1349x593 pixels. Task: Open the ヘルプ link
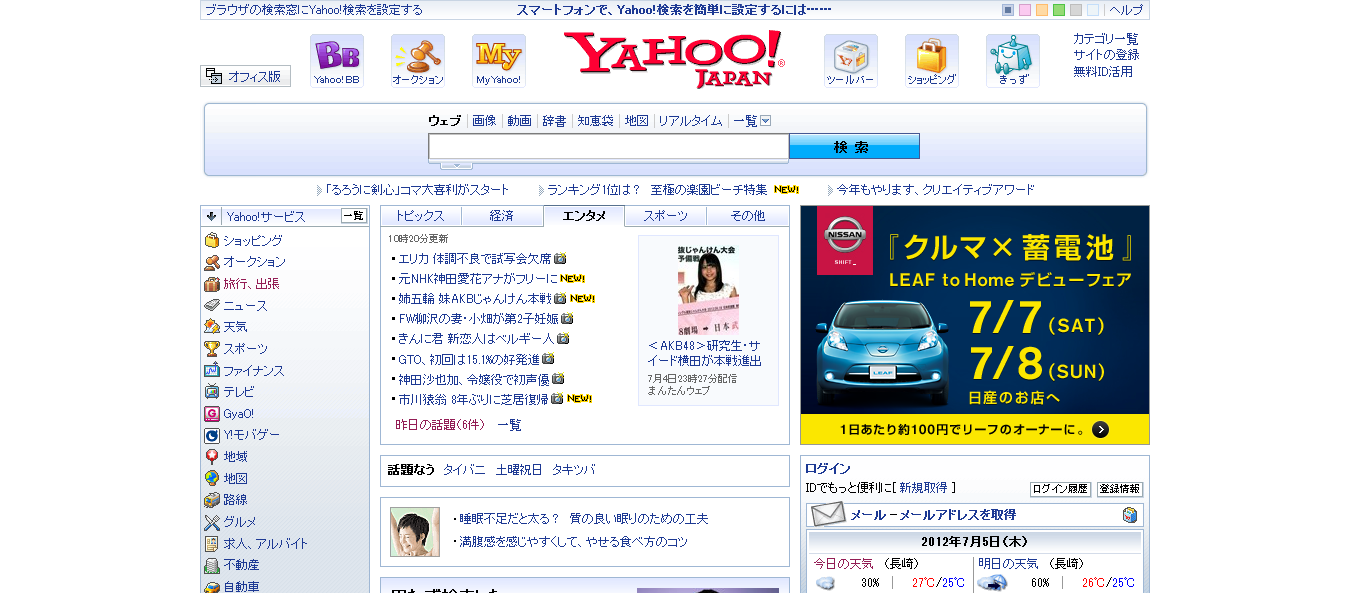pos(1126,10)
